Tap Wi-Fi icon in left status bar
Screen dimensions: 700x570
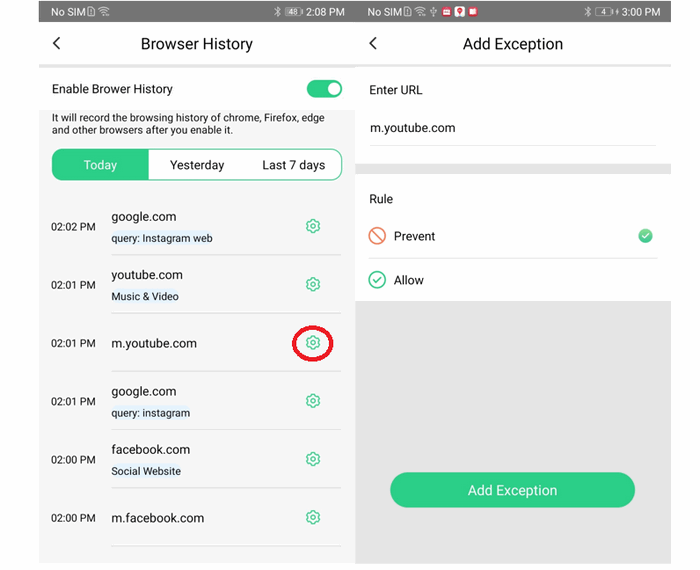[x=104, y=12]
